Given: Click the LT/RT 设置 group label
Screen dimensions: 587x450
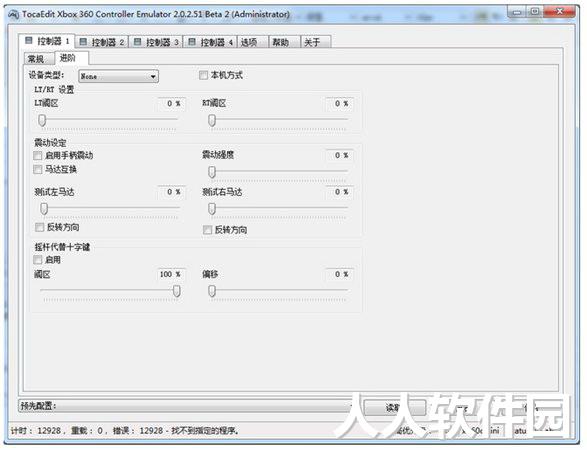Looking at the screenshot, I should (54, 89).
